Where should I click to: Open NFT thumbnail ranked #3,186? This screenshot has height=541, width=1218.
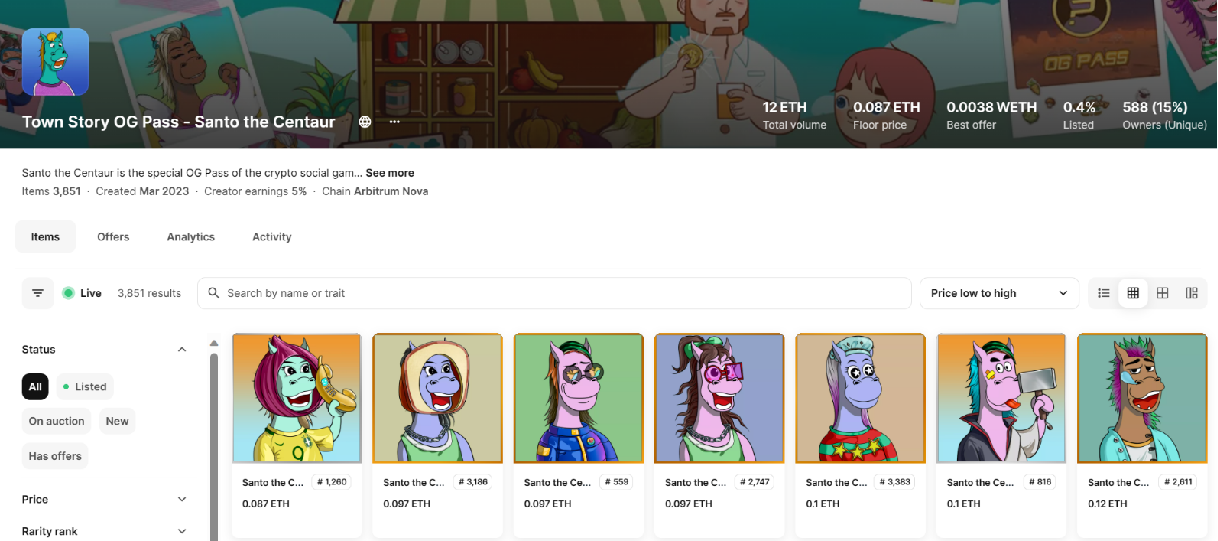tap(438, 398)
